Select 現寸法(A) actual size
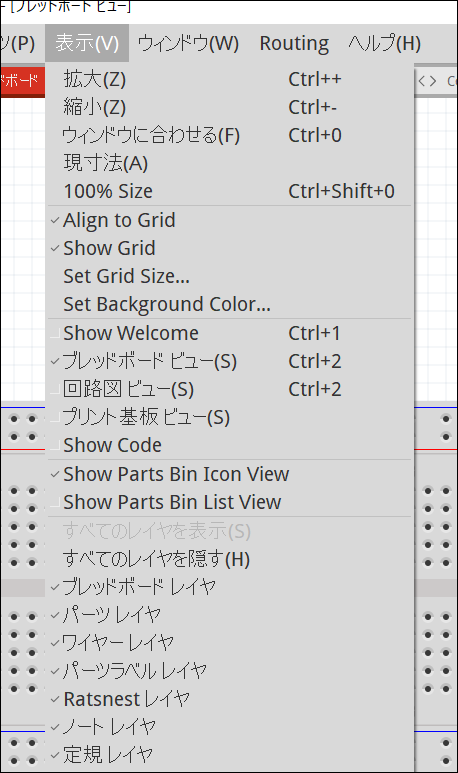The height and width of the screenshot is (773, 458). (x=229, y=163)
